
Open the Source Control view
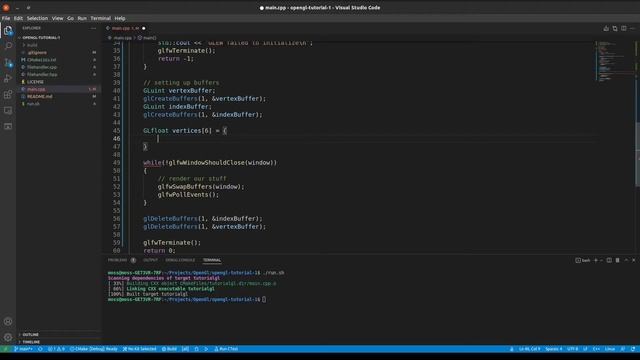pyautogui.click(x=8, y=62)
